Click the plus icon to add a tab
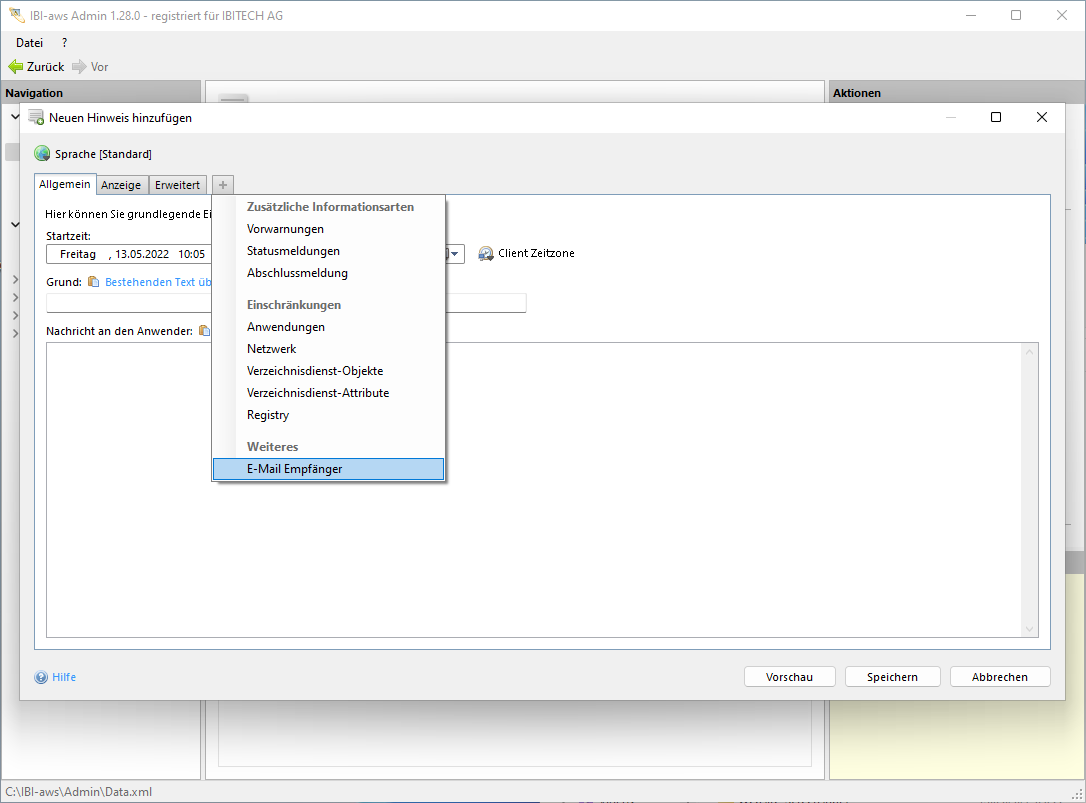The height and width of the screenshot is (803, 1086). pos(223,185)
